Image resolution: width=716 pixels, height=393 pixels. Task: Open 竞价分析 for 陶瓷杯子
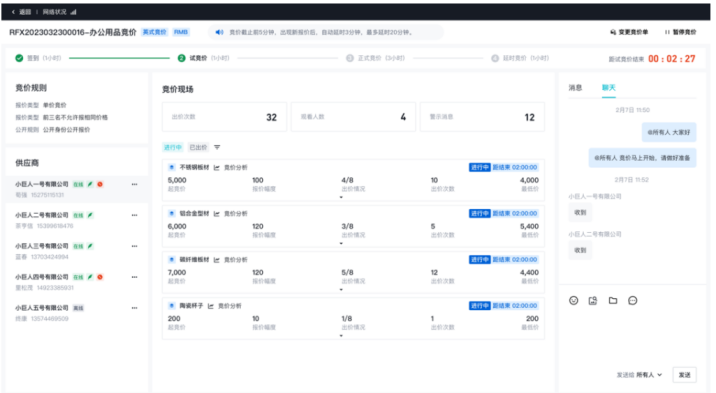[x=230, y=306]
